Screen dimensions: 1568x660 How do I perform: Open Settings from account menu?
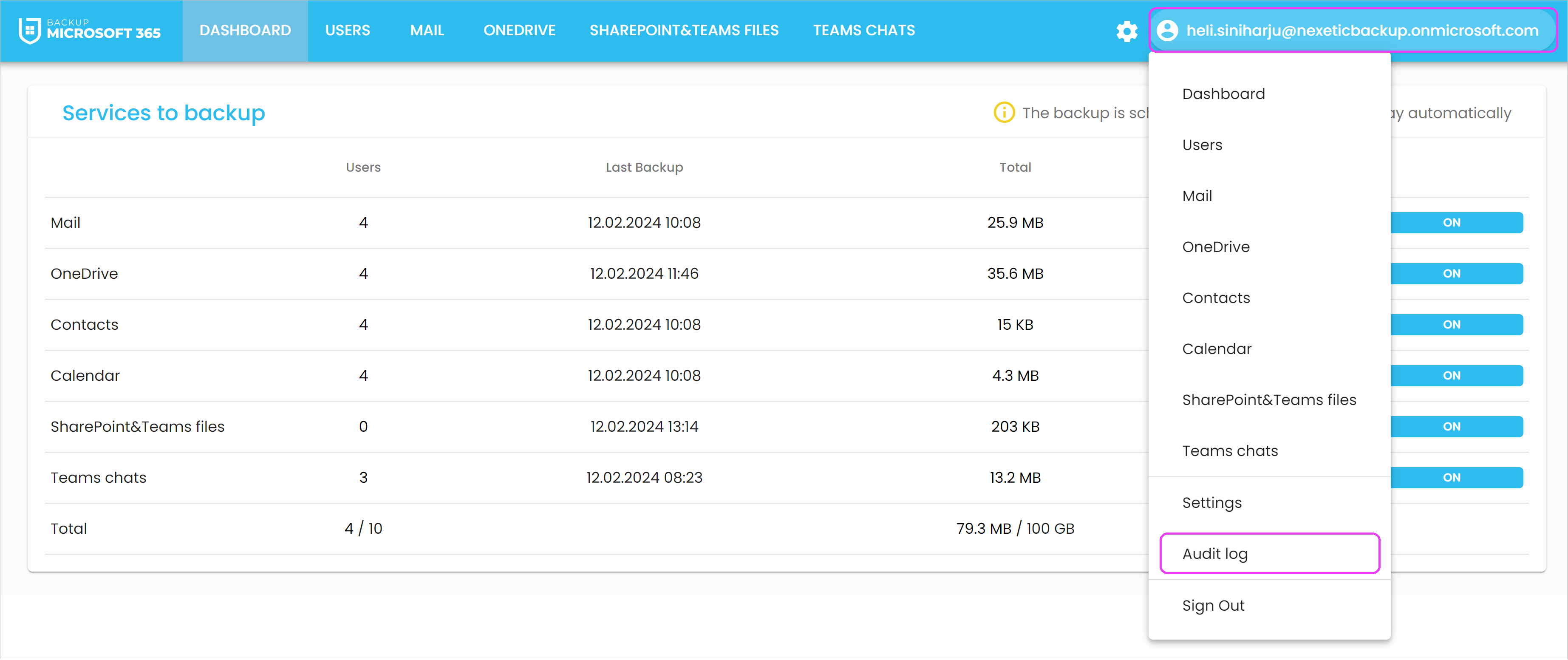coord(1269,503)
